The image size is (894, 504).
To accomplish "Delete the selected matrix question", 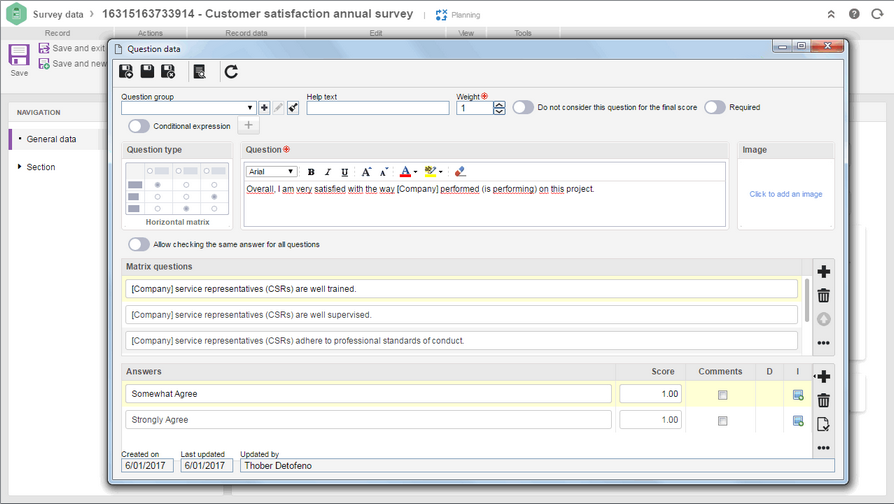I will 823,295.
